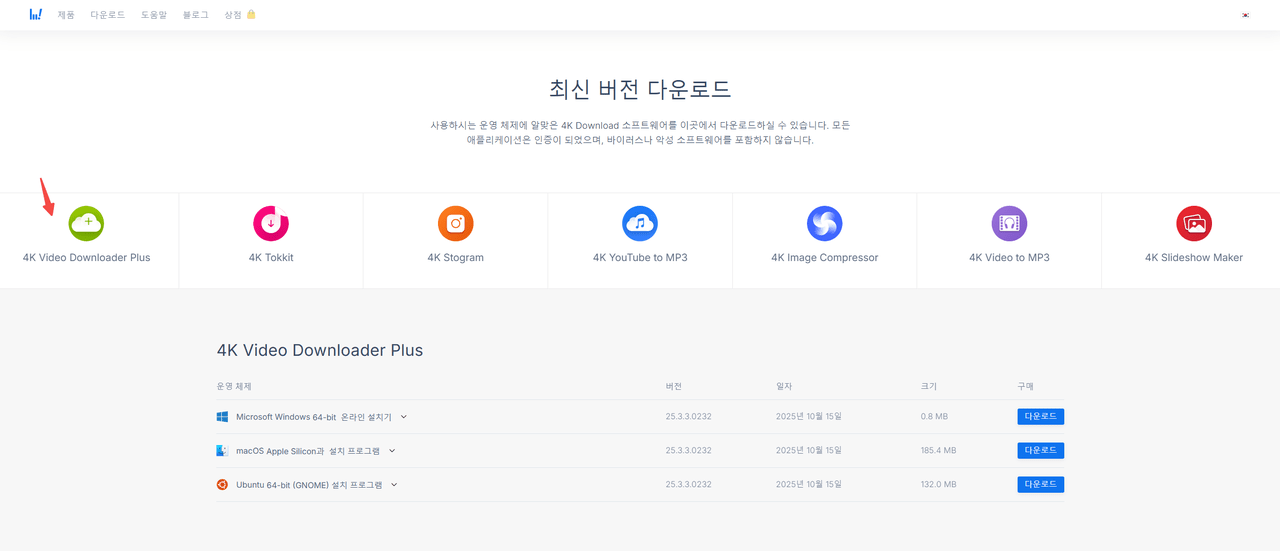1280x551 pixels.
Task: Expand Ubuntu 64-bit (GNOME) installer options
Action: click(x=394, y=485)
